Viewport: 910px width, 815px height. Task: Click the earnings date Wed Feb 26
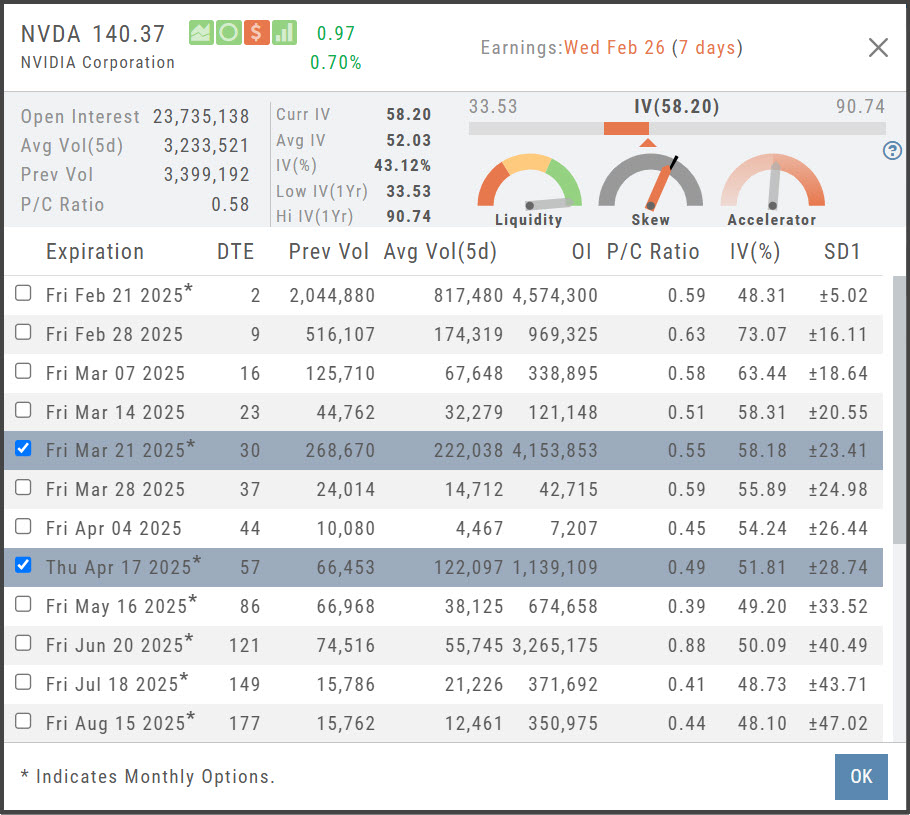(615, 48)
